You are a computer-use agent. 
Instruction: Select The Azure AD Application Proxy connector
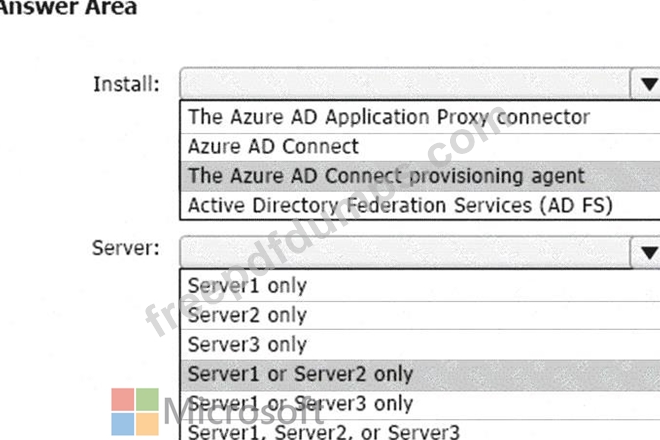click(389, 117)
